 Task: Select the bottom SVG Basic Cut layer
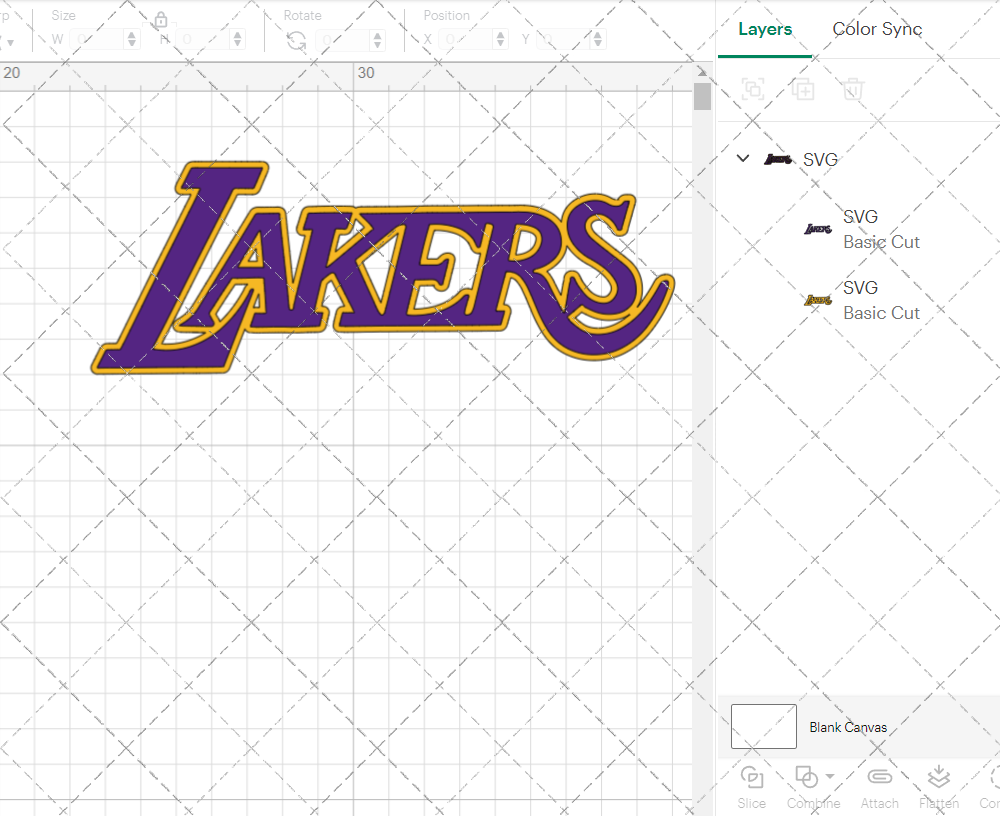tap(881, 300)
